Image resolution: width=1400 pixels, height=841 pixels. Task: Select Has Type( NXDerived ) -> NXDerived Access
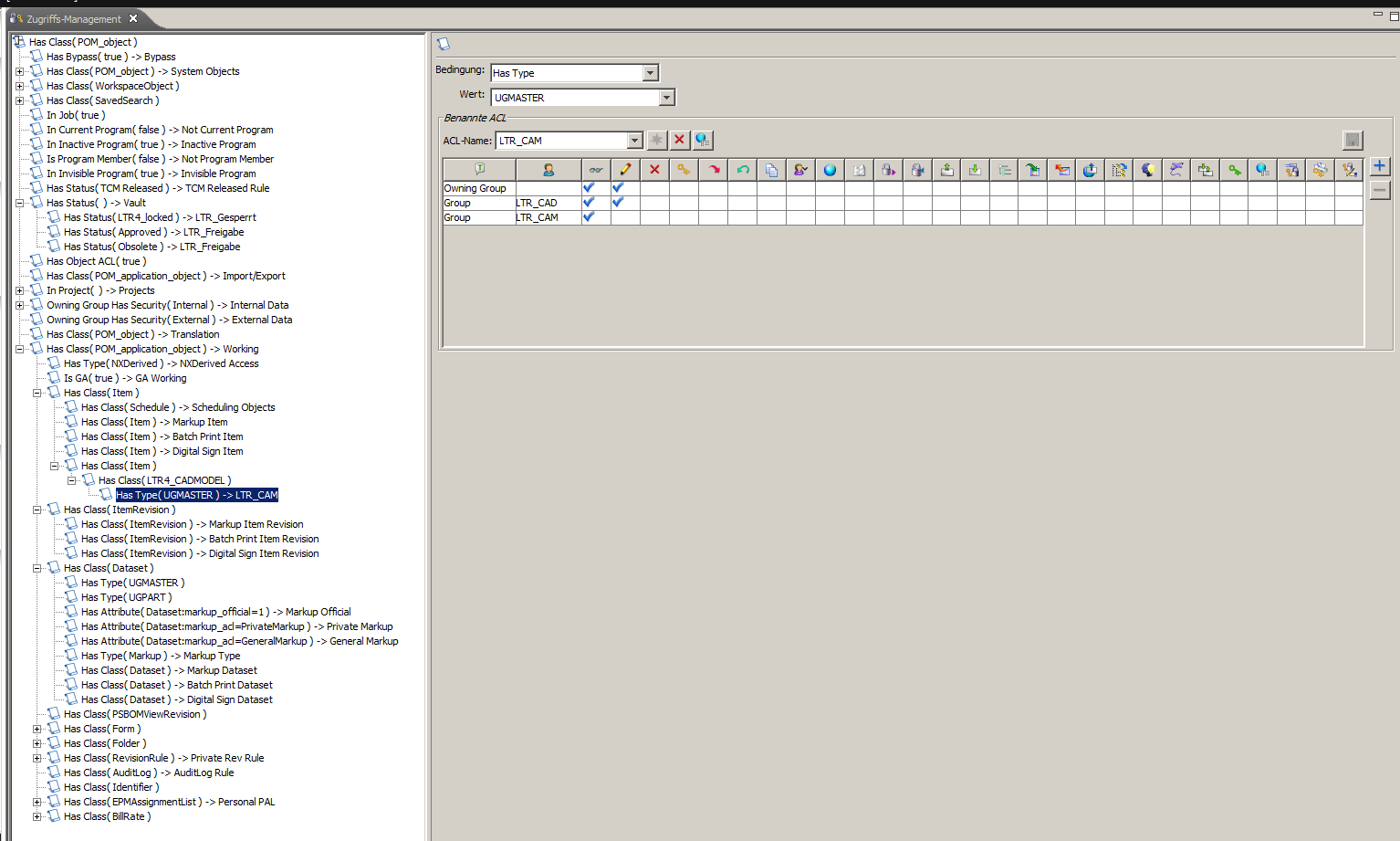tap(162, 363)
